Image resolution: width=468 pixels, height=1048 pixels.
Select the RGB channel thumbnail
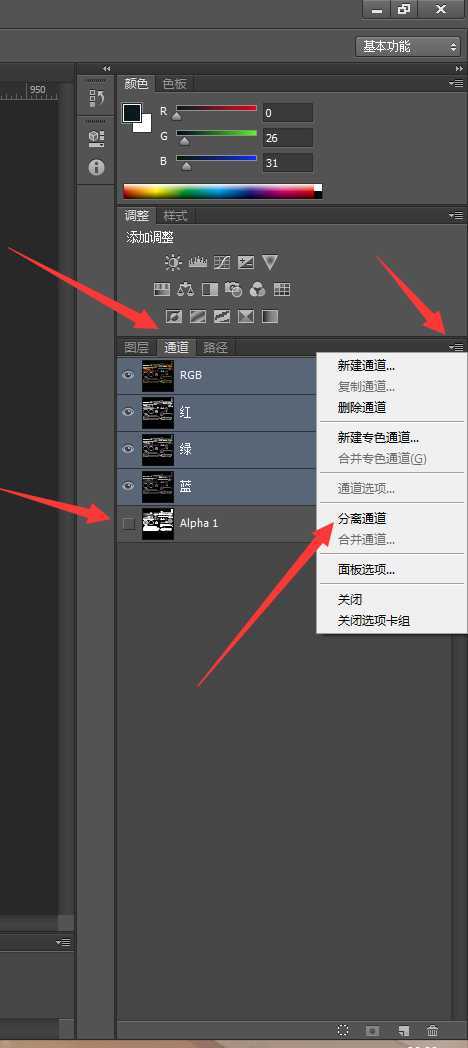(x=158, y=375)
